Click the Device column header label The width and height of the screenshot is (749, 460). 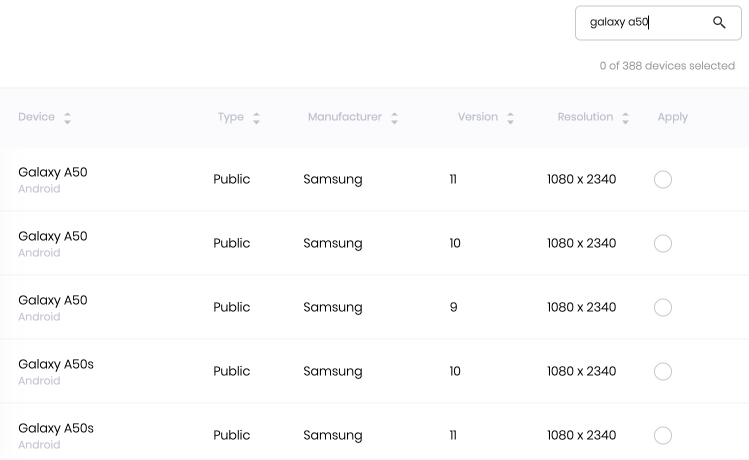click(x=36, y=117)
